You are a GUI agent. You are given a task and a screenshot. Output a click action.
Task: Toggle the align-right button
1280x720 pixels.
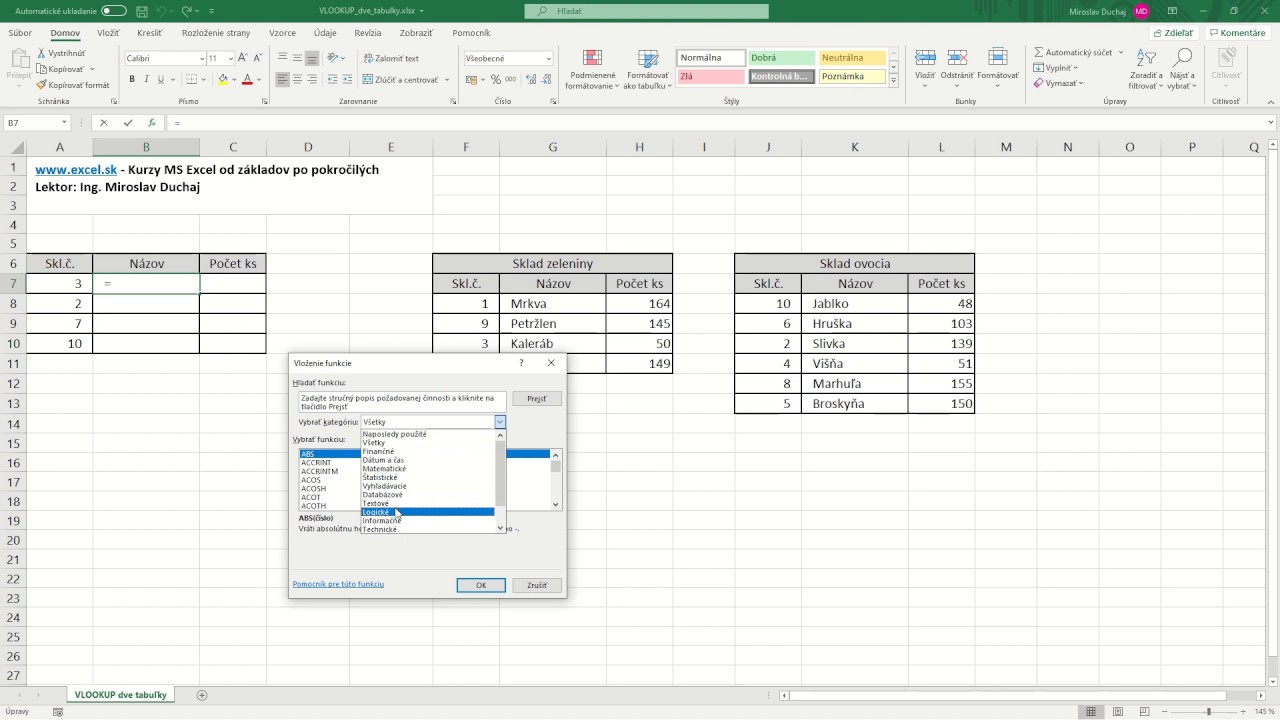313,79
